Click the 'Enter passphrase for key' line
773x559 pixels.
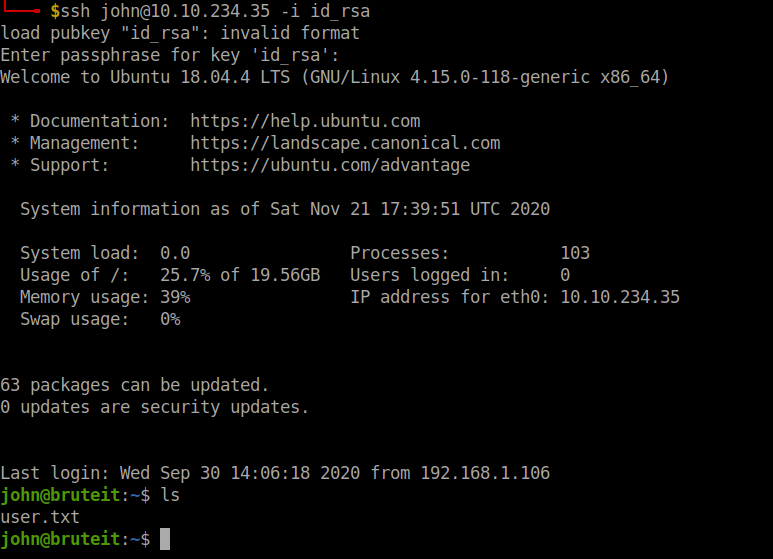(x=170, y=55)
